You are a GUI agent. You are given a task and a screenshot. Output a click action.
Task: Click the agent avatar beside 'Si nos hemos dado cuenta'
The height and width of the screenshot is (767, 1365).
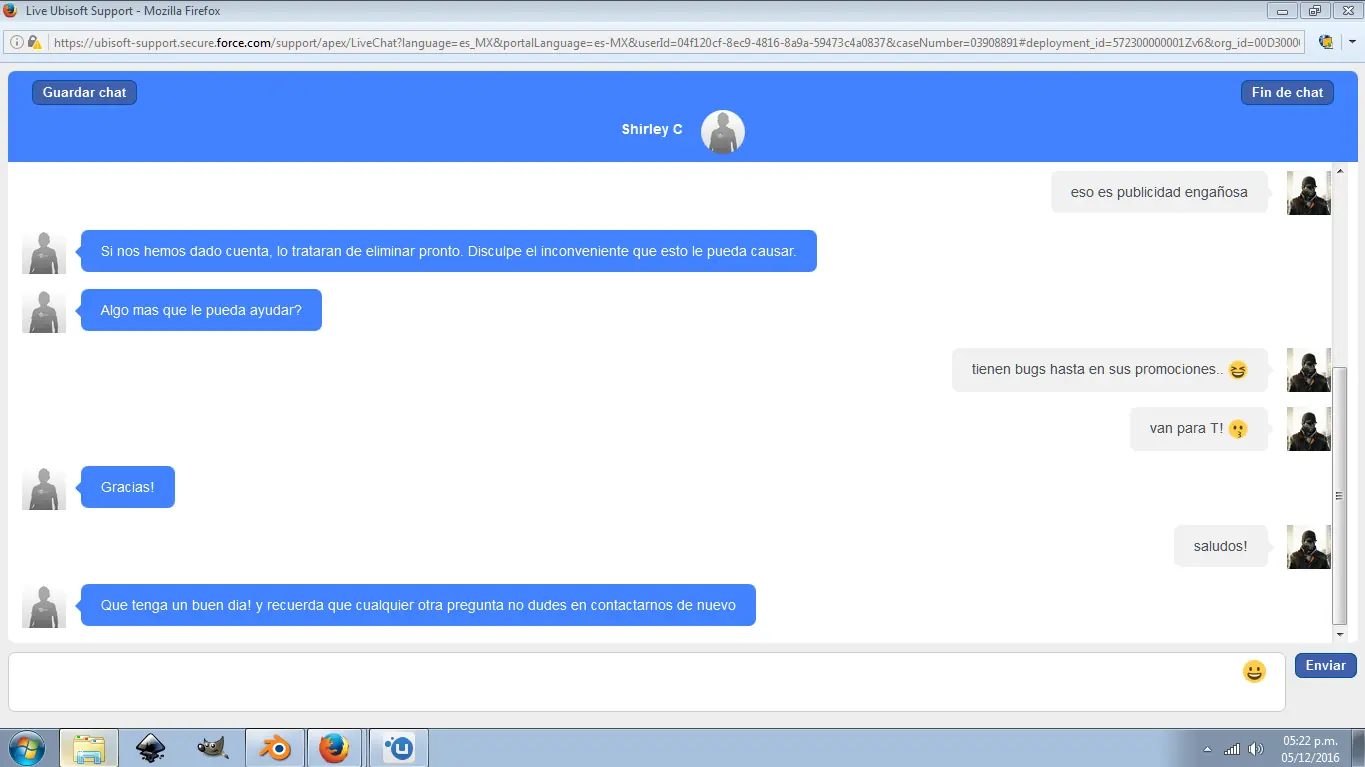click(44, 251)
